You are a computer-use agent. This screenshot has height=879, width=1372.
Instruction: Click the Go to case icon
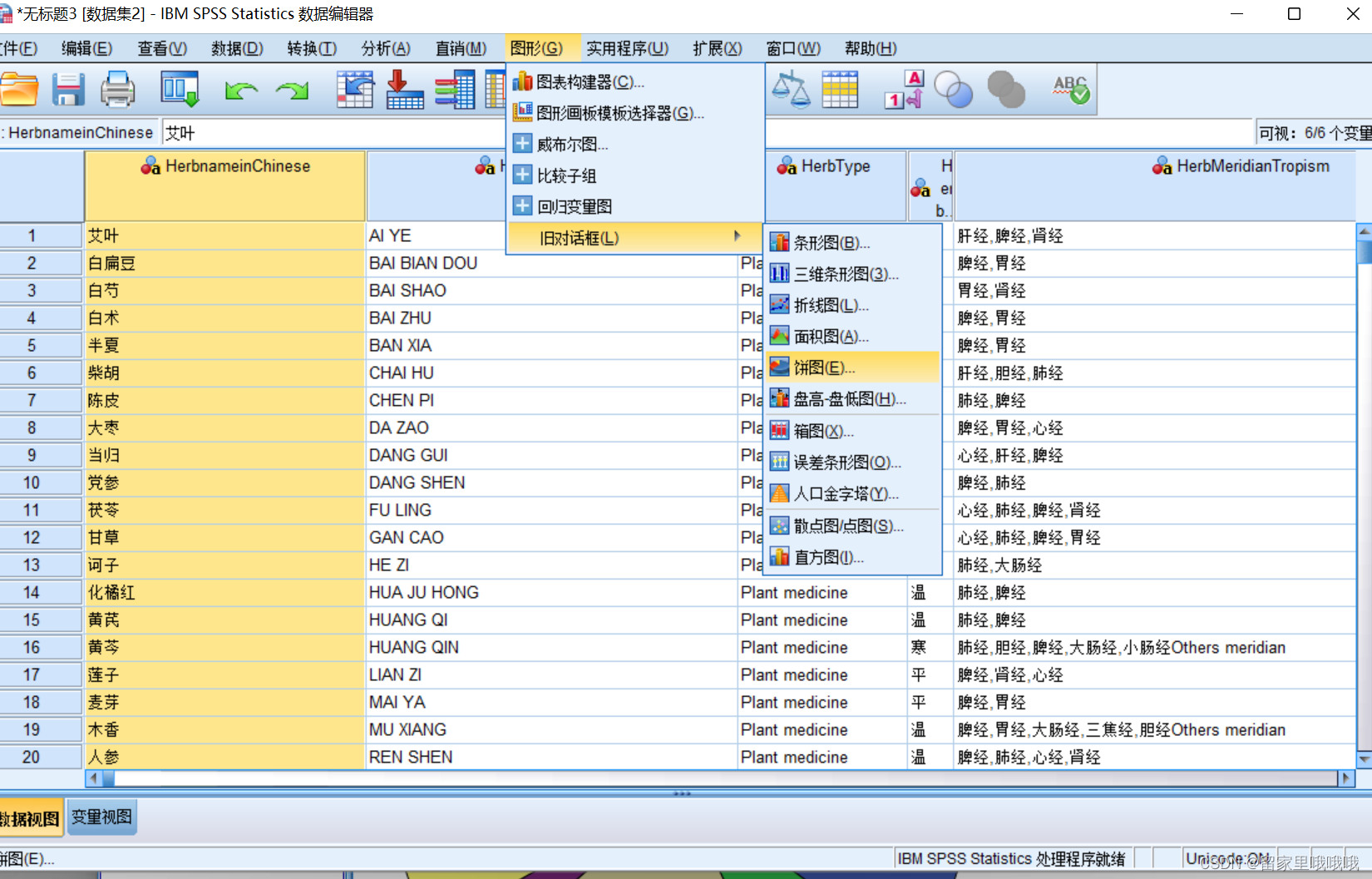pyautogui.click(x=355, y=89)
